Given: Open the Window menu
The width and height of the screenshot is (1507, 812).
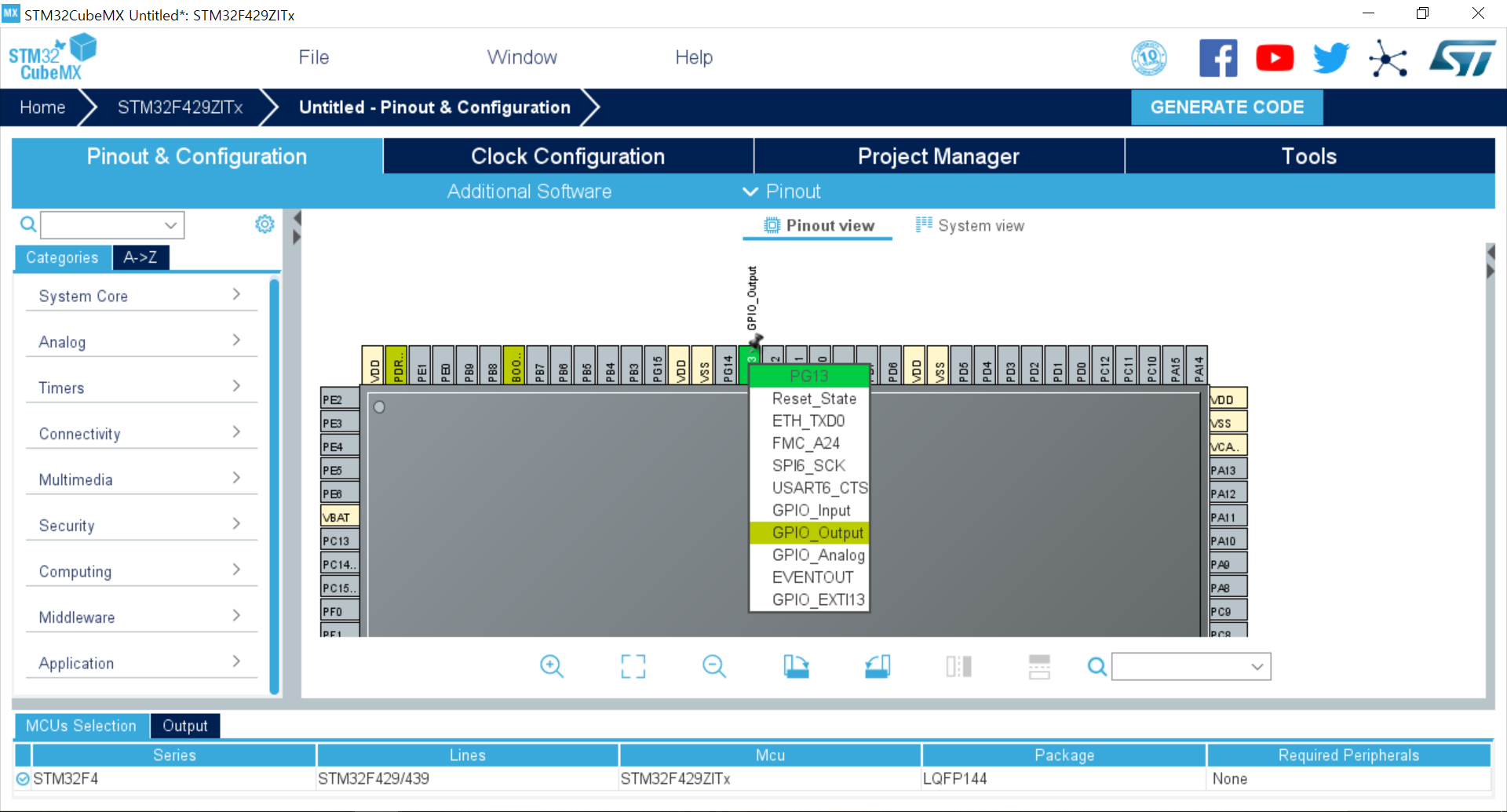Looking at the screenshot, I should click(522, 57).
